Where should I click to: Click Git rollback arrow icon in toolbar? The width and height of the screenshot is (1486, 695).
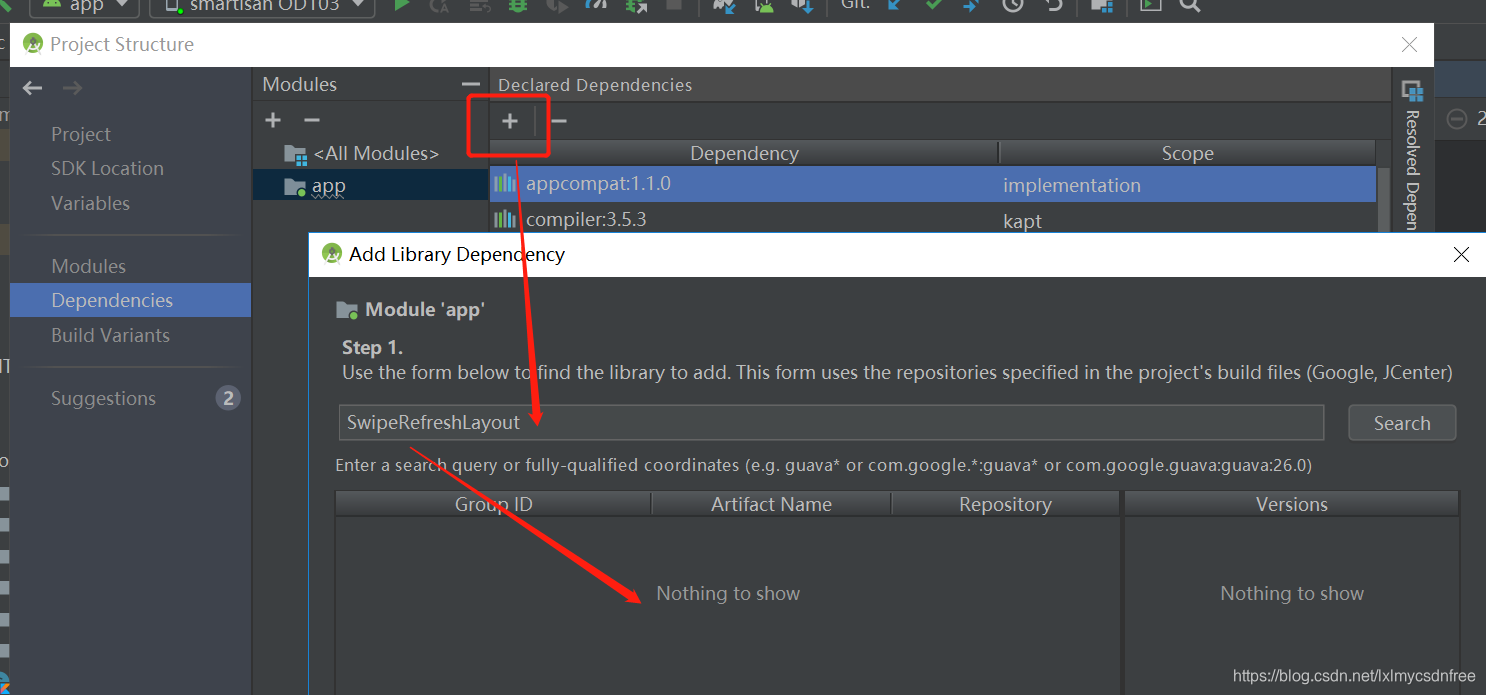(1054, 5)
